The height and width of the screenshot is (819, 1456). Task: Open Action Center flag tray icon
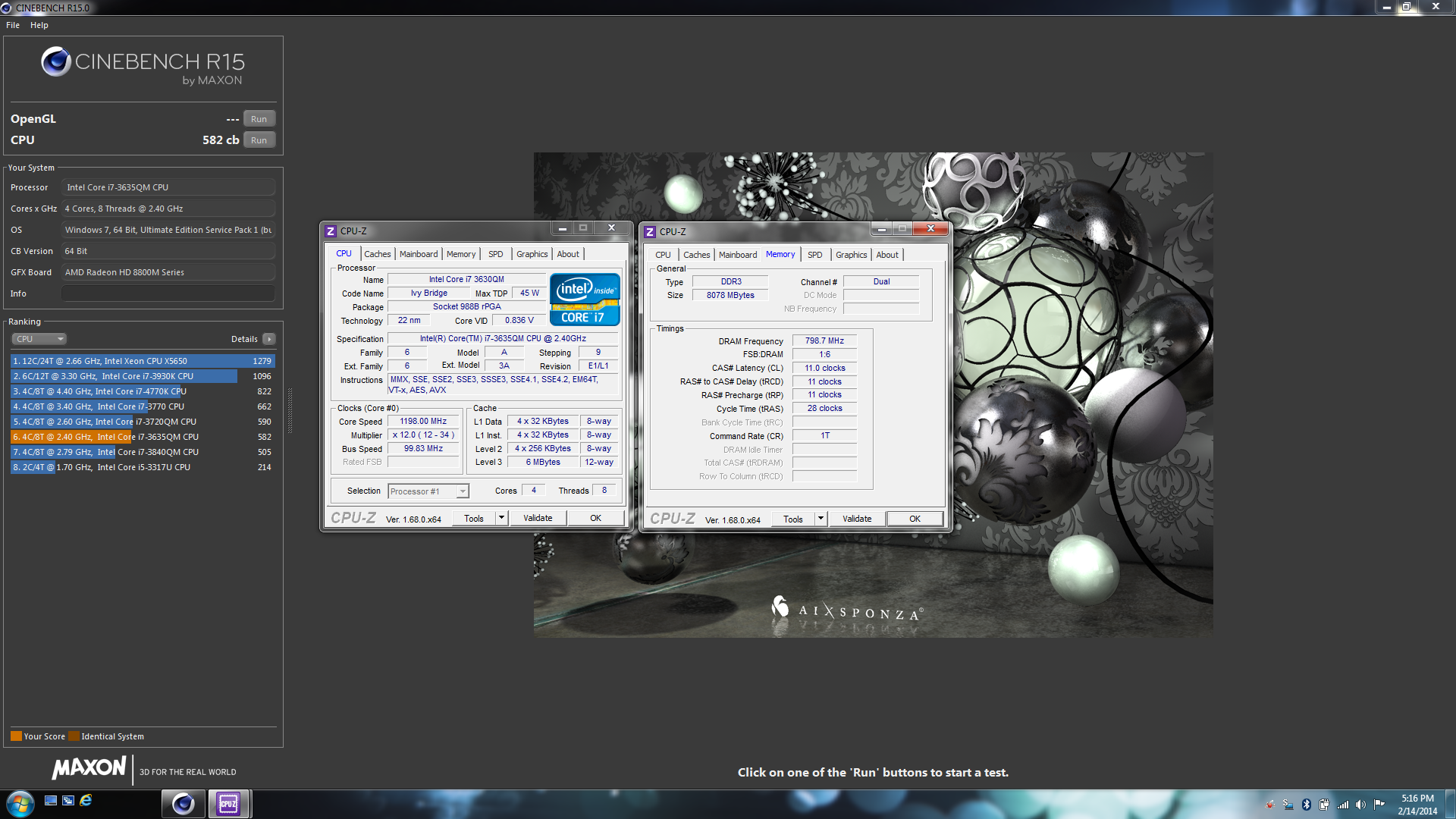pos(1379,805)
